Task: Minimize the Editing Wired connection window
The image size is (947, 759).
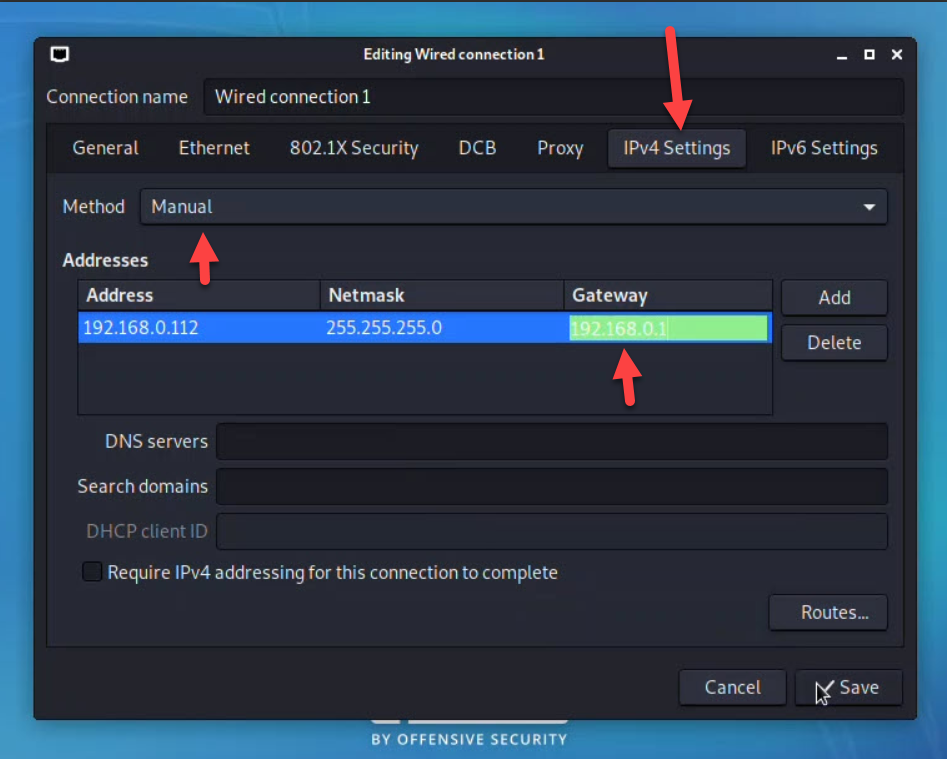Action: [842, 54]
